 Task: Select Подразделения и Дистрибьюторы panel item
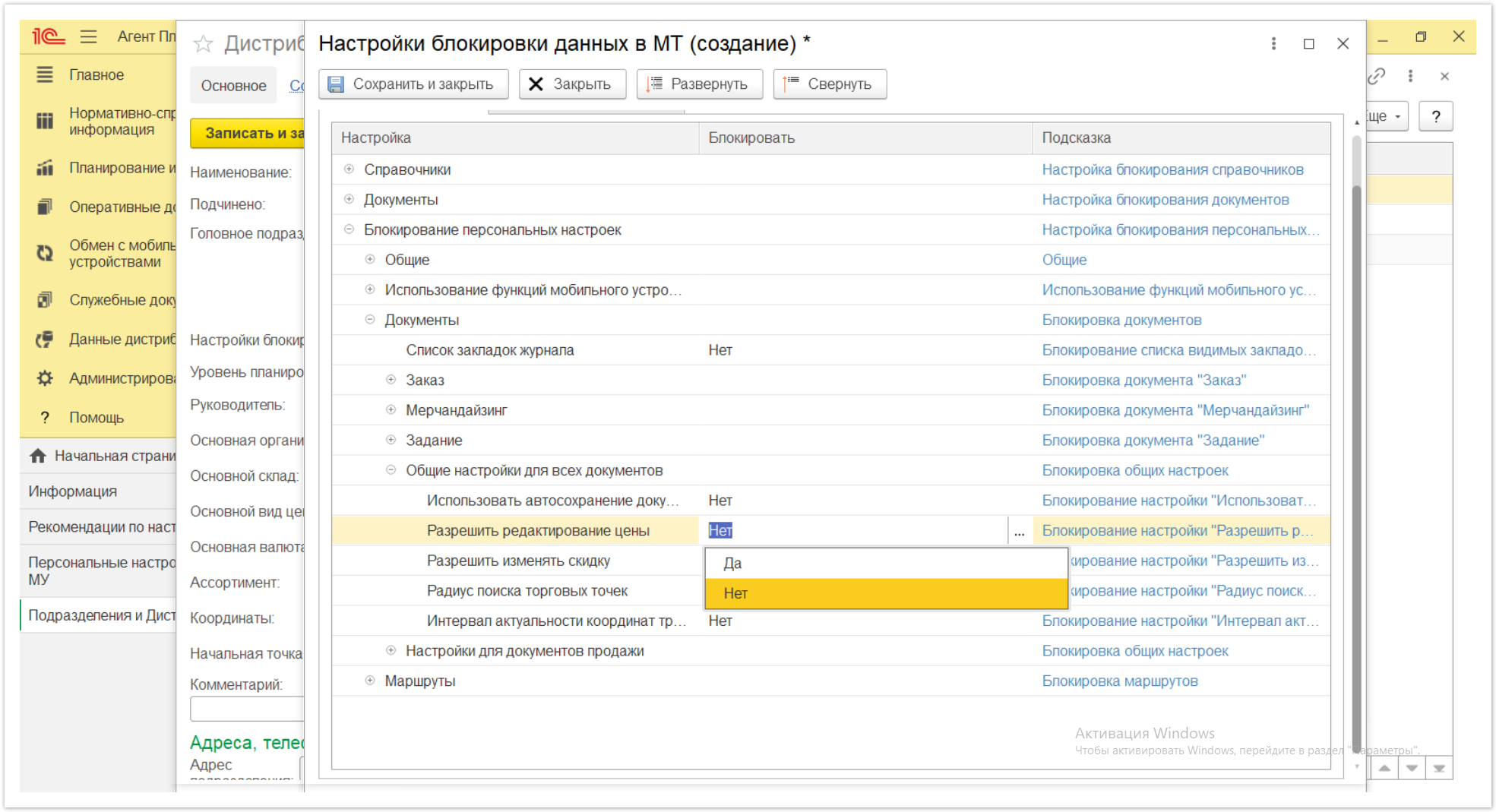click(x=98, y=615)
